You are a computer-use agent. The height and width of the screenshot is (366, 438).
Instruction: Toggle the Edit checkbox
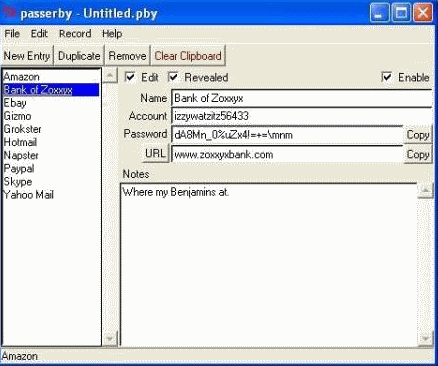130,77
